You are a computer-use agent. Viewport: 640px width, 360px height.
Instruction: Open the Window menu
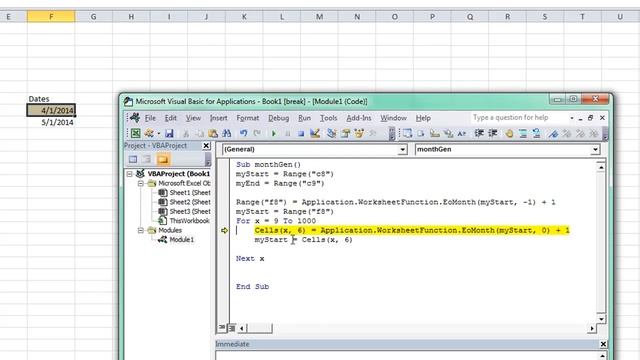tap(393, 118)
